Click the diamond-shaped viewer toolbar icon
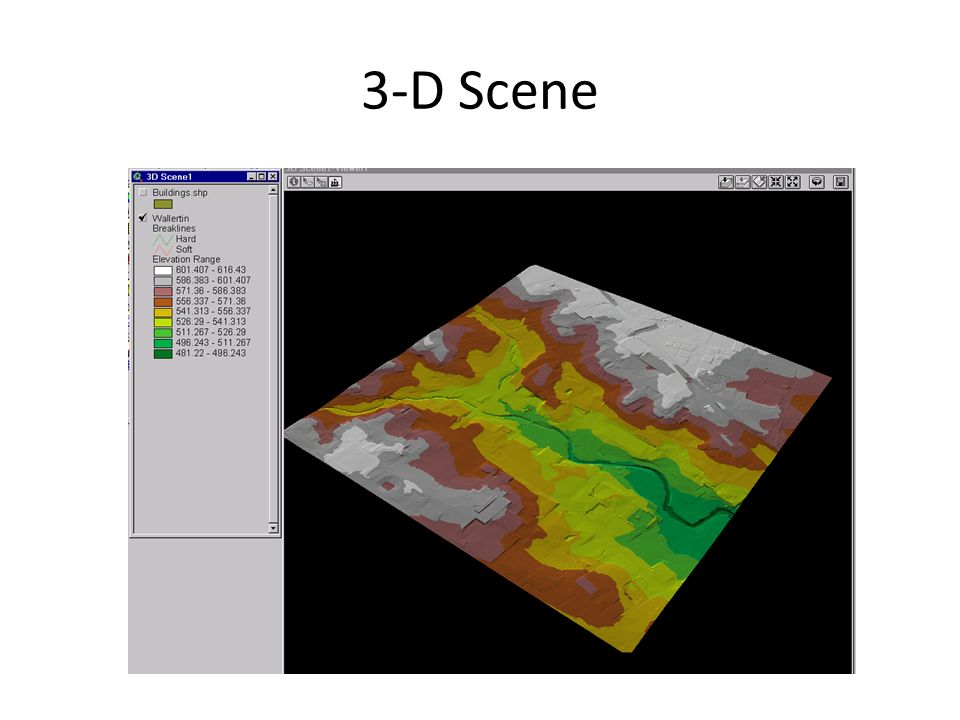Viewport: 960px width, 720px height. pos(759,182)
